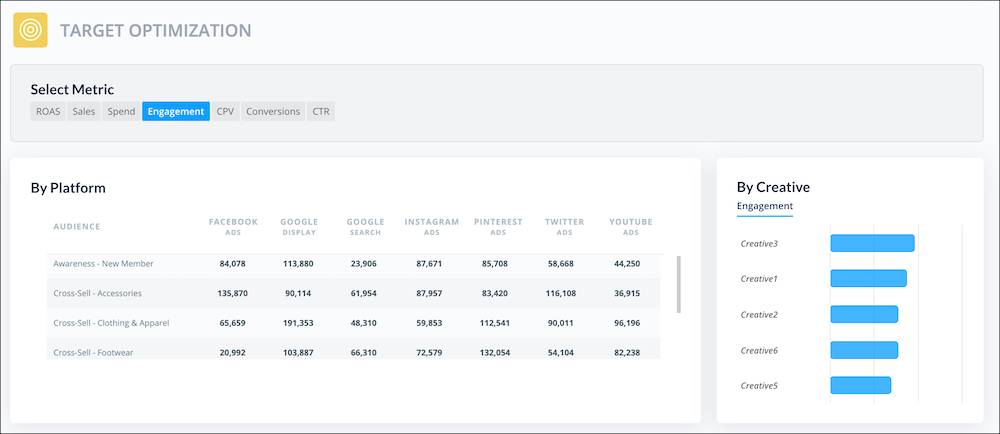The width and height of the screenshot is (1000, 434).
Task: Pick the CTR metric
Action: [x=321, y=112]
